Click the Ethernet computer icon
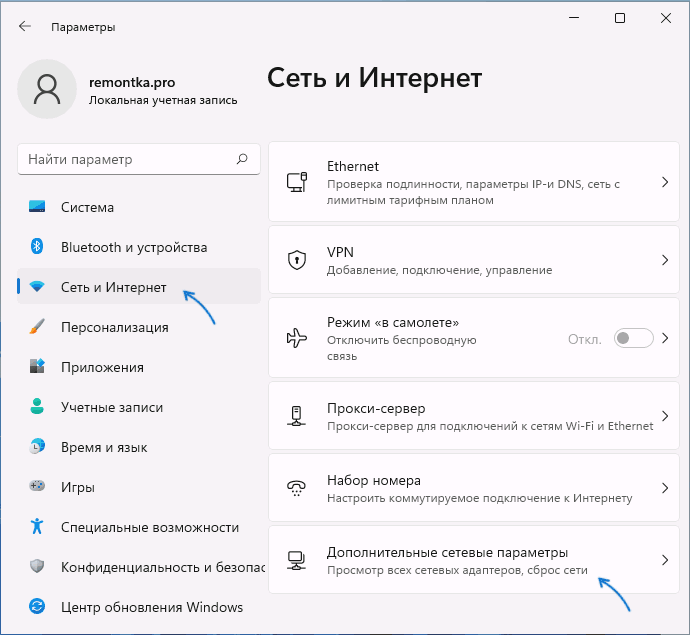690x635 pixels. (297, 182)
